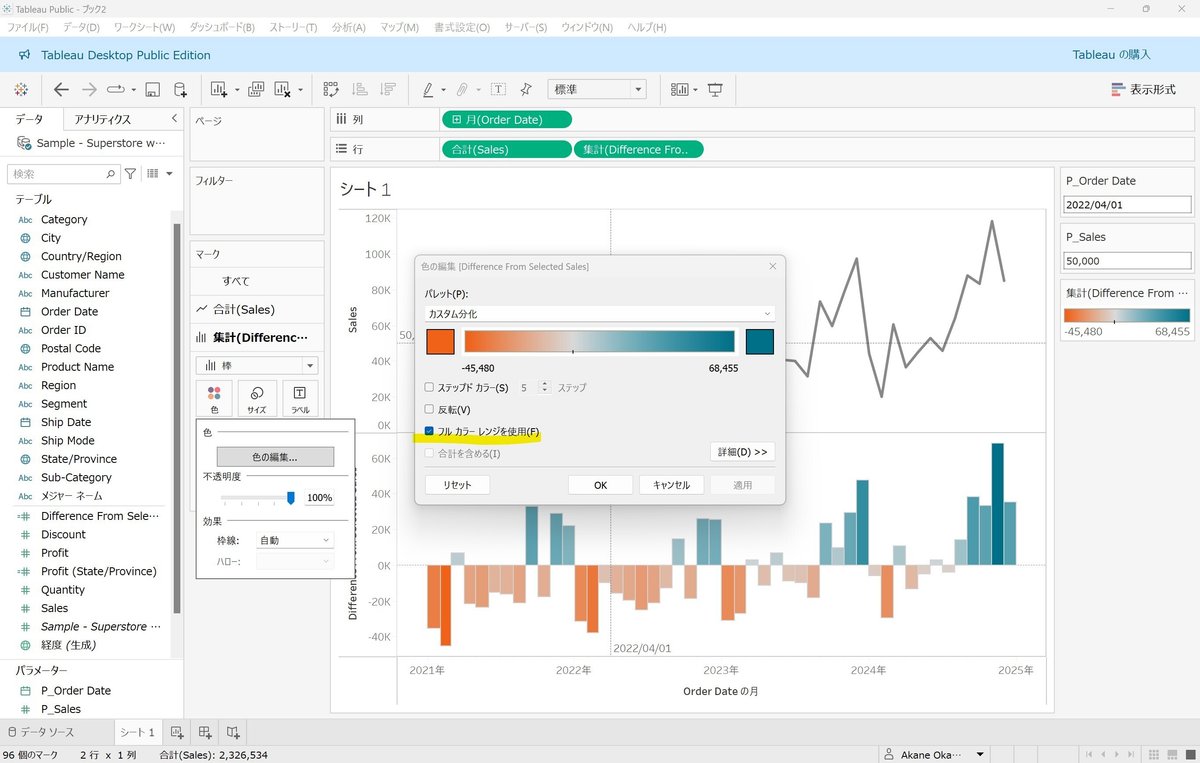Open the palette (パレット) dropdown
The image size is (1200, 763).
point(600,314)
